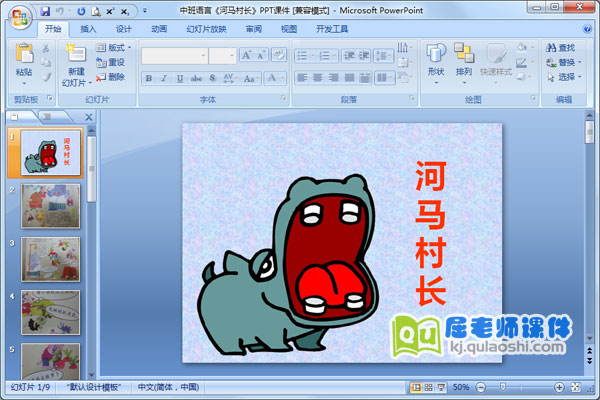Image resolution: width=600 pixels, height=400 pixels.
Task: Zoom in with the plus button
Action: coord(559,388)
